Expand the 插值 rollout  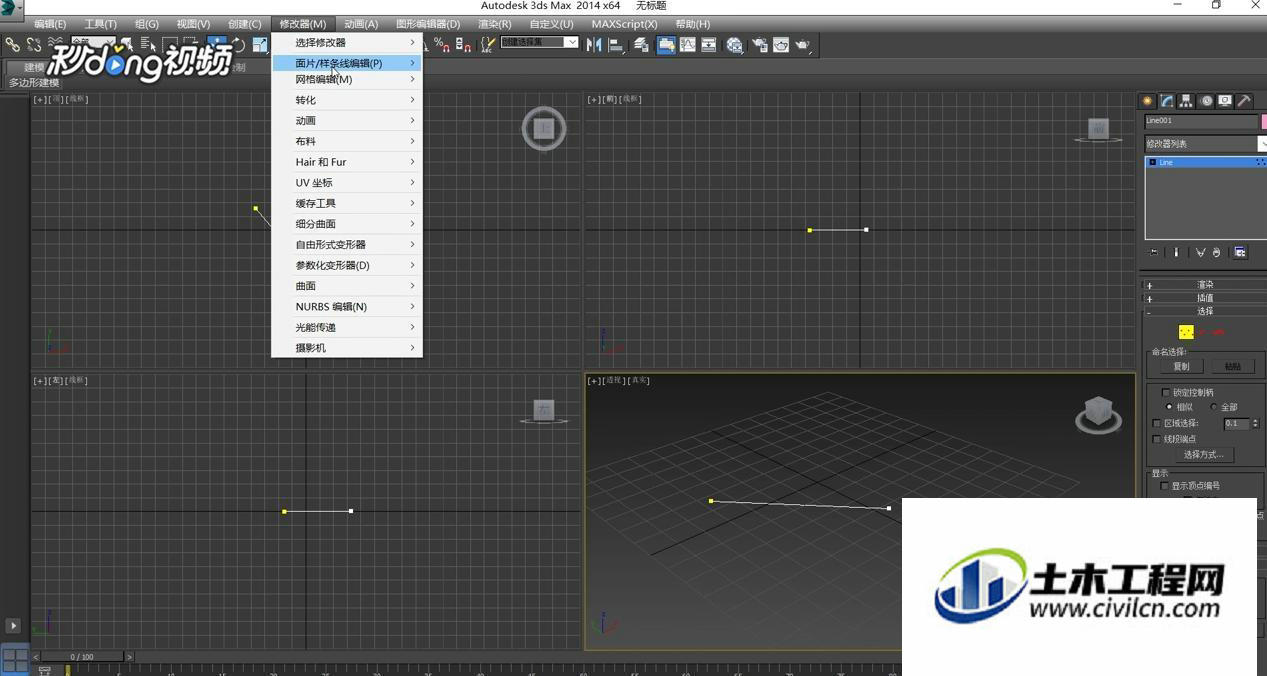1204,298
